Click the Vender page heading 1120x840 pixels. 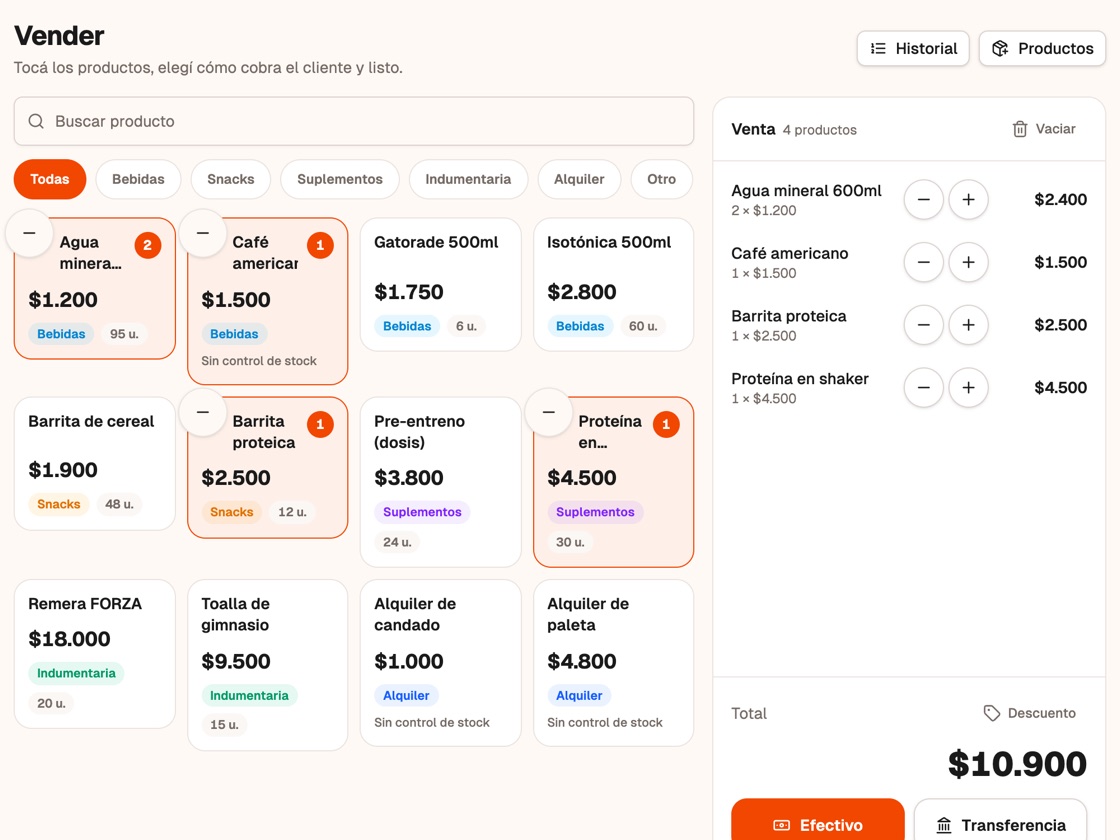[59, 36]
